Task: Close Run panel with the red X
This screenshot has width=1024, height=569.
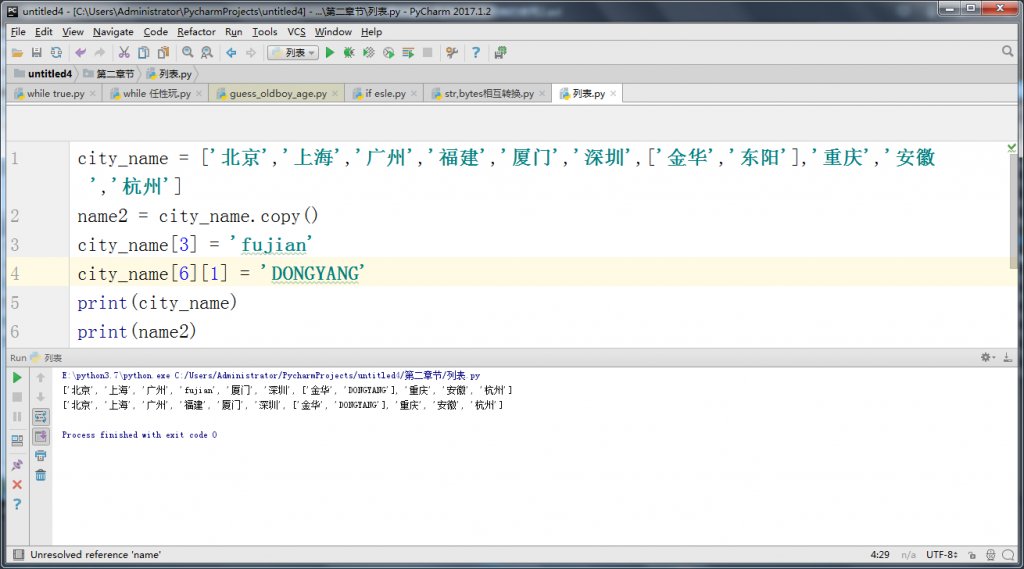Action: coord(17,485)
